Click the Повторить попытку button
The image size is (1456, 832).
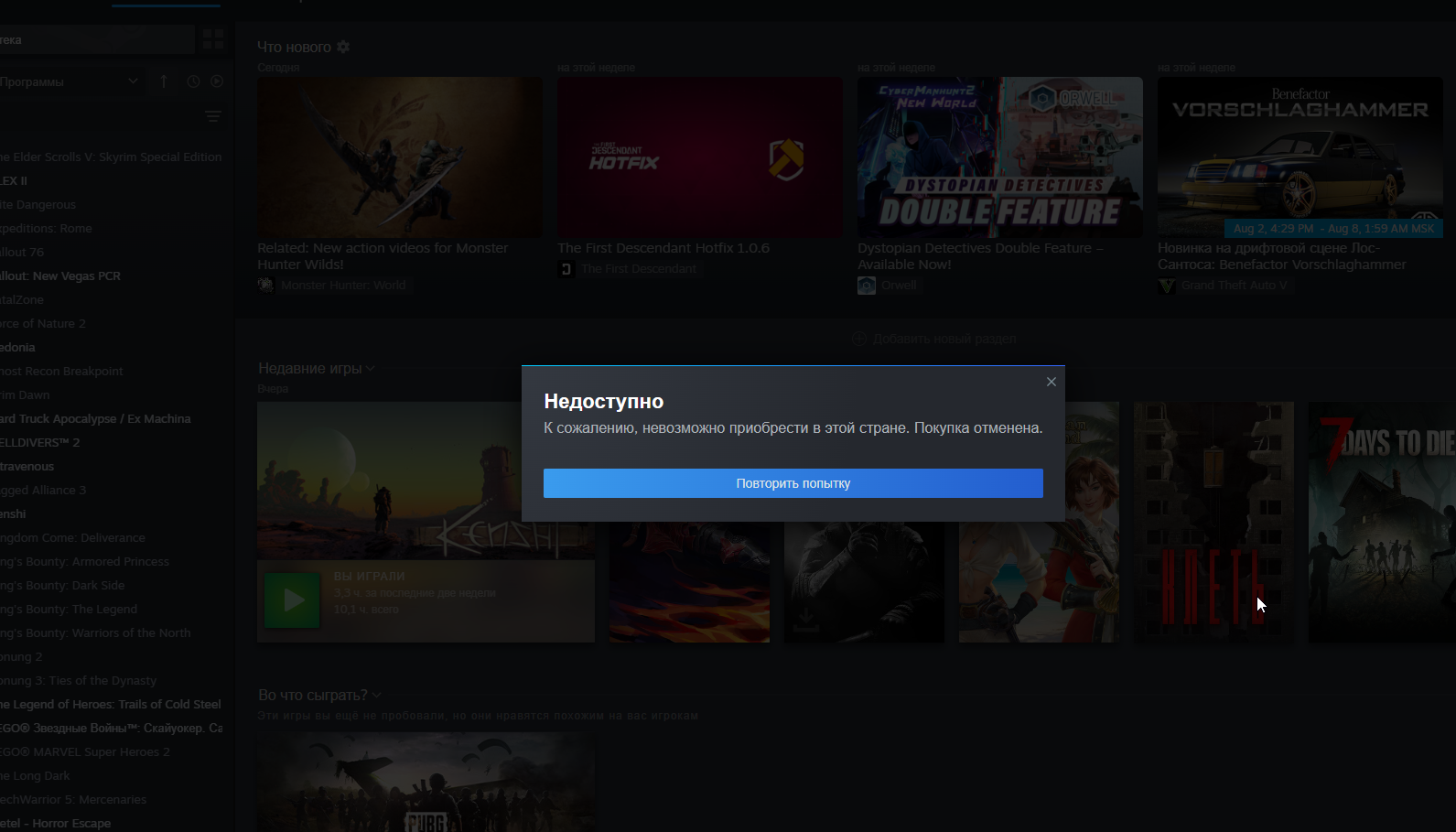793,483
